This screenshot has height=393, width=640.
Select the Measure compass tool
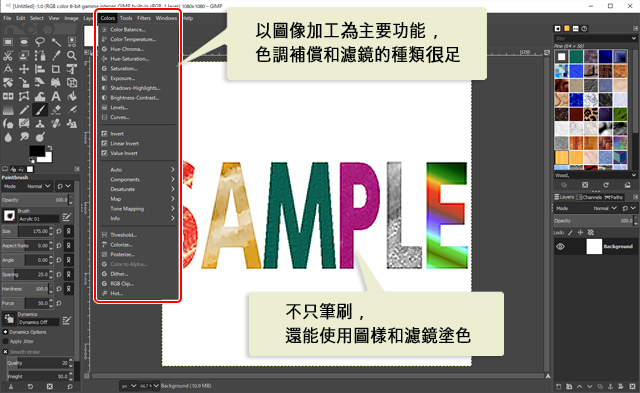pos(8,69)
